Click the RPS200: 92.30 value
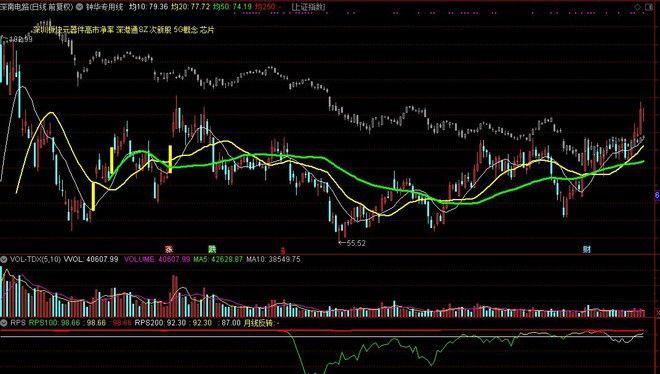Image resolution: width=660 pixels, height=374 pixels. (160, 323)
